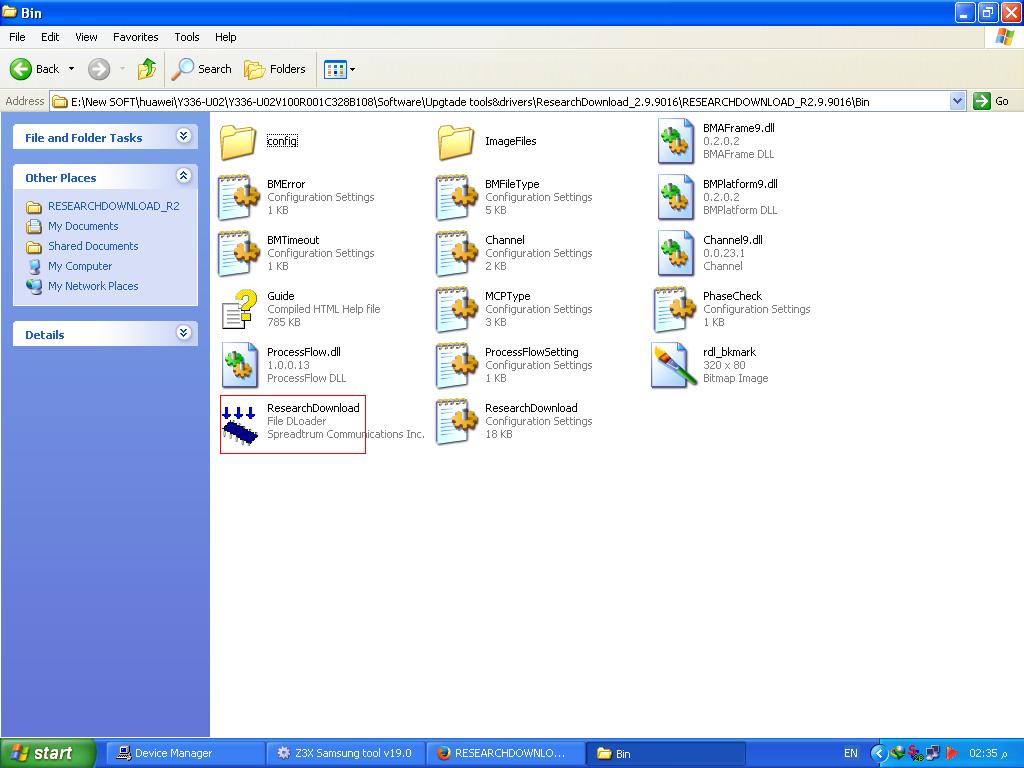The image size is (1024, 768).
Task: Expand the address bar dropdown
Action: click(957, 101)
